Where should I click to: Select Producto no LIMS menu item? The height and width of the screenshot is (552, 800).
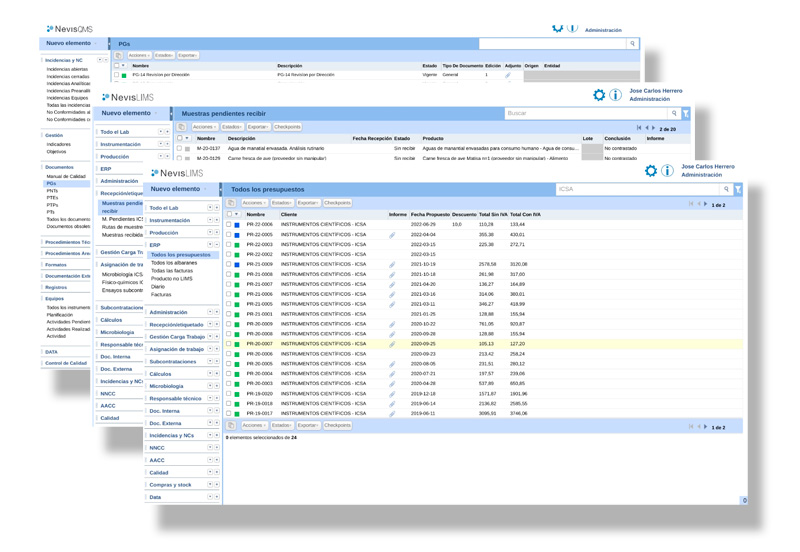tap(172, 279)
